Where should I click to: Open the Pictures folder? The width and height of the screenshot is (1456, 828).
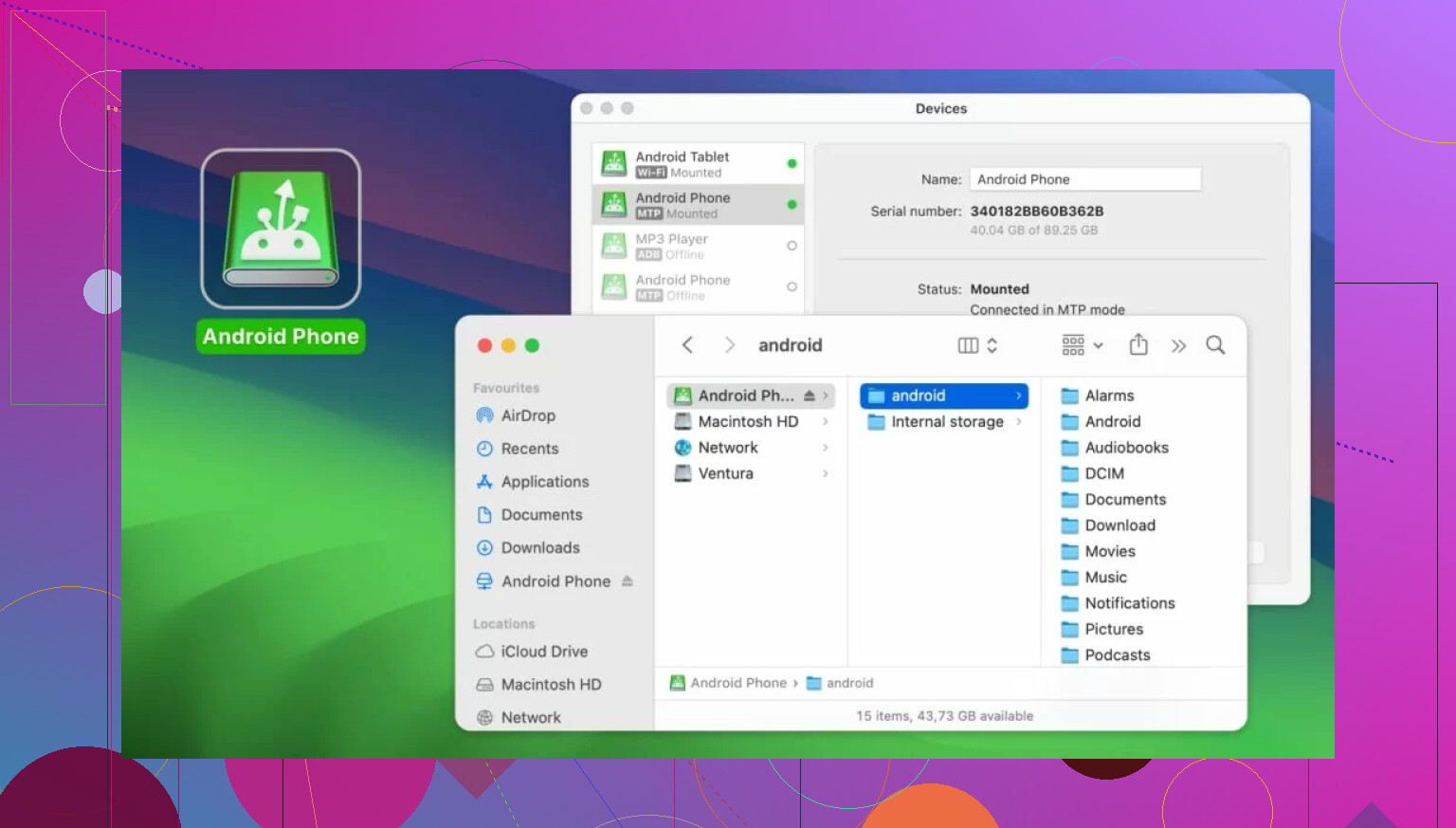1101,629
